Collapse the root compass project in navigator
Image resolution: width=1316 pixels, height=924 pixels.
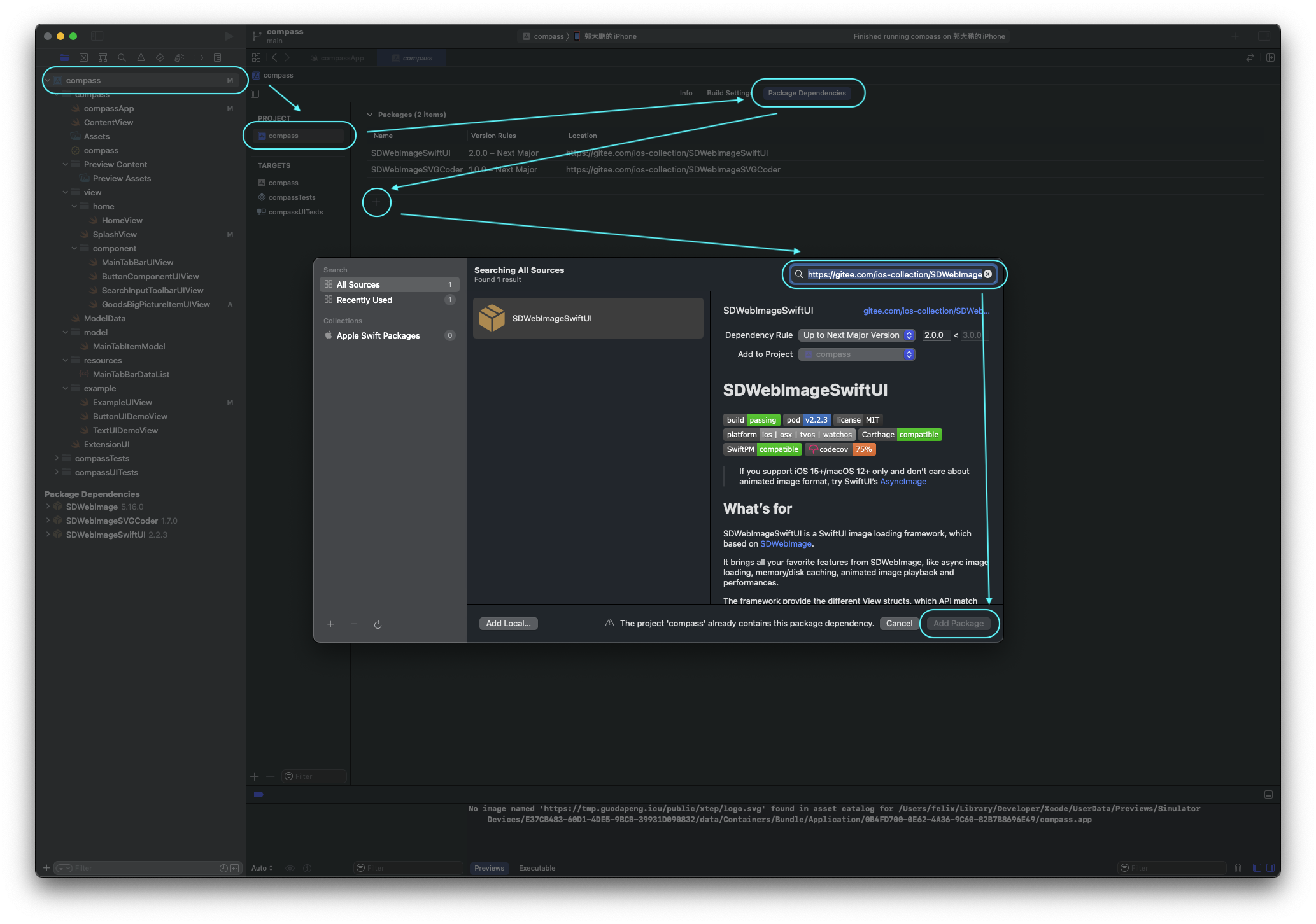pyautogui.click(x=47, y=80)
